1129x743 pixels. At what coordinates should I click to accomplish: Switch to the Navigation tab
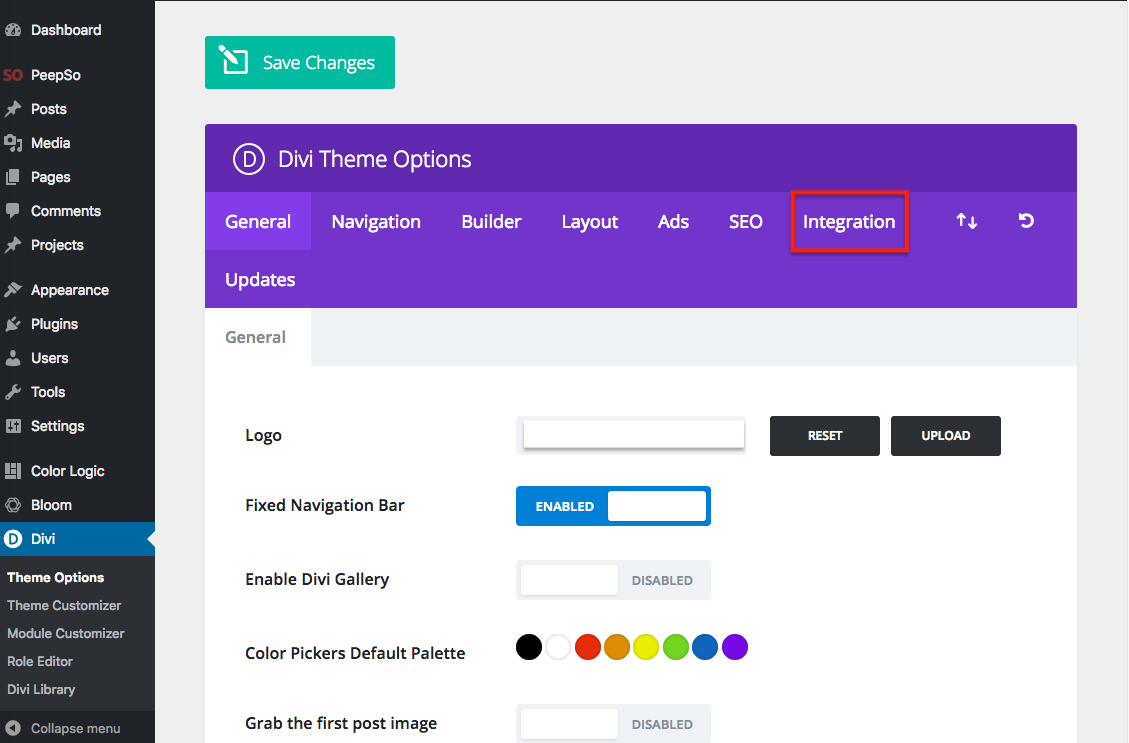376,221
